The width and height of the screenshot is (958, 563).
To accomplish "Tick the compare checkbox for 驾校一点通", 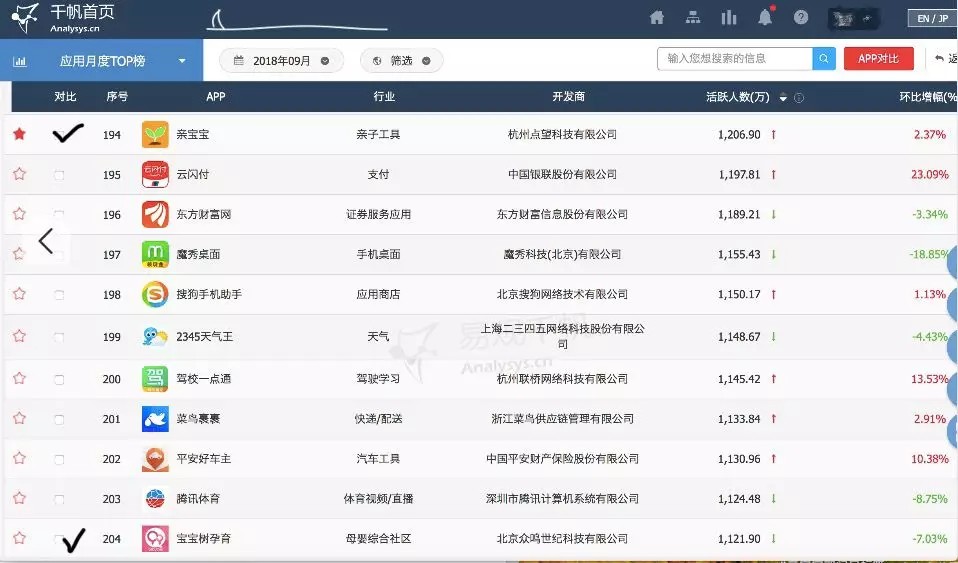I will (59, 379).
